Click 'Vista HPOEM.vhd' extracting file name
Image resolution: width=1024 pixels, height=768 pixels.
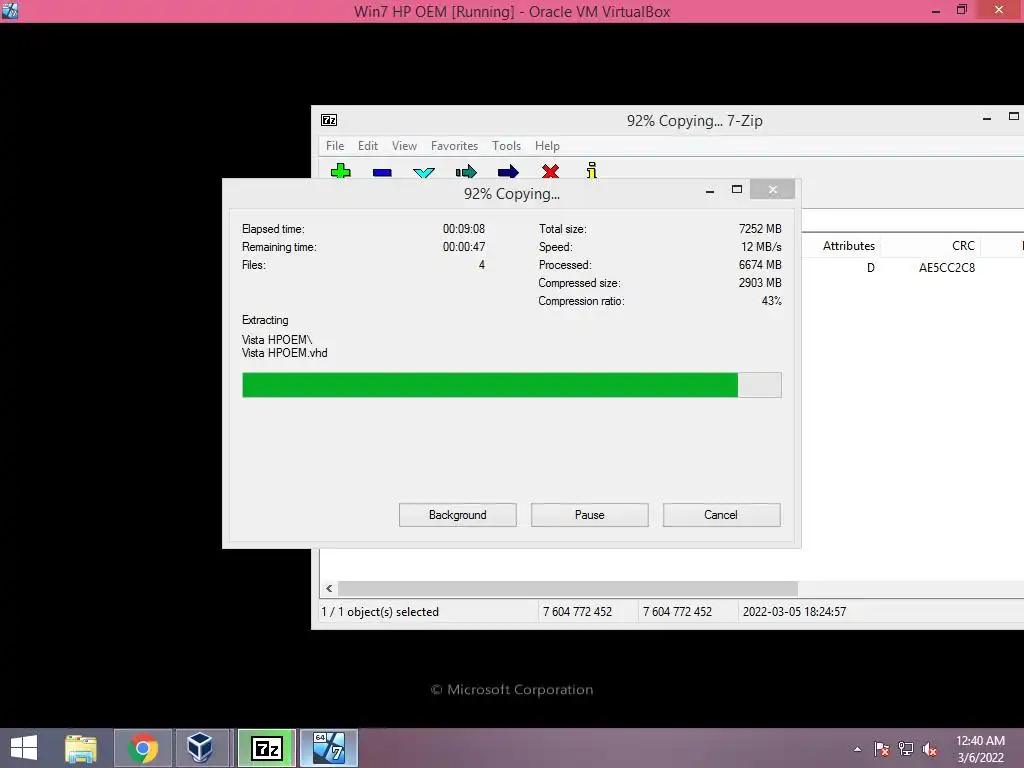pos(285,353)
